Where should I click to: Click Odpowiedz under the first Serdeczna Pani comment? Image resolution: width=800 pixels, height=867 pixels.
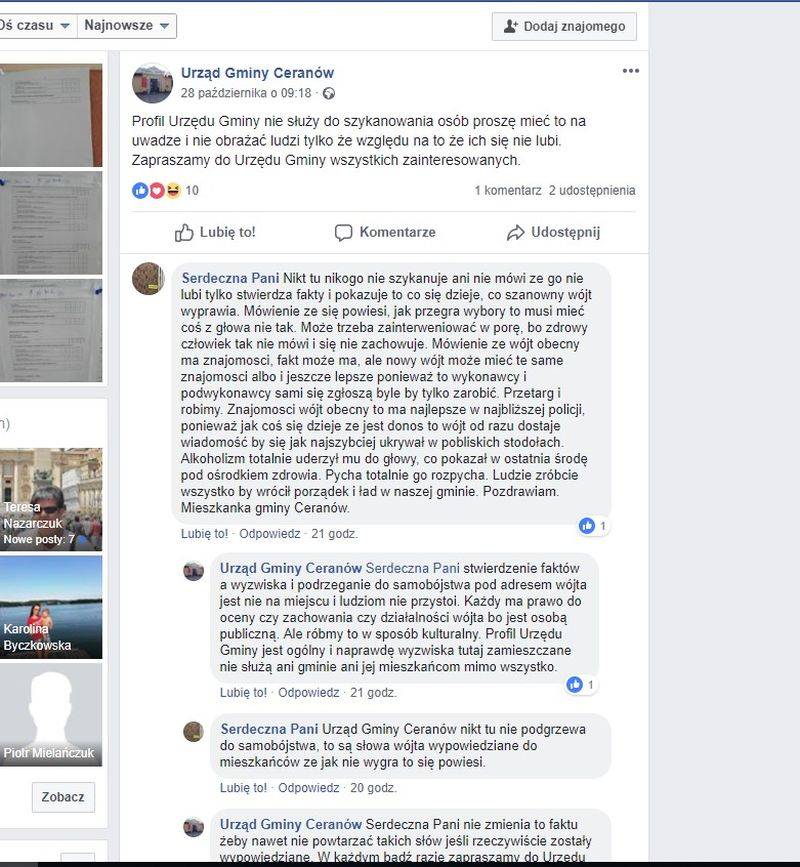pos(269,534)
